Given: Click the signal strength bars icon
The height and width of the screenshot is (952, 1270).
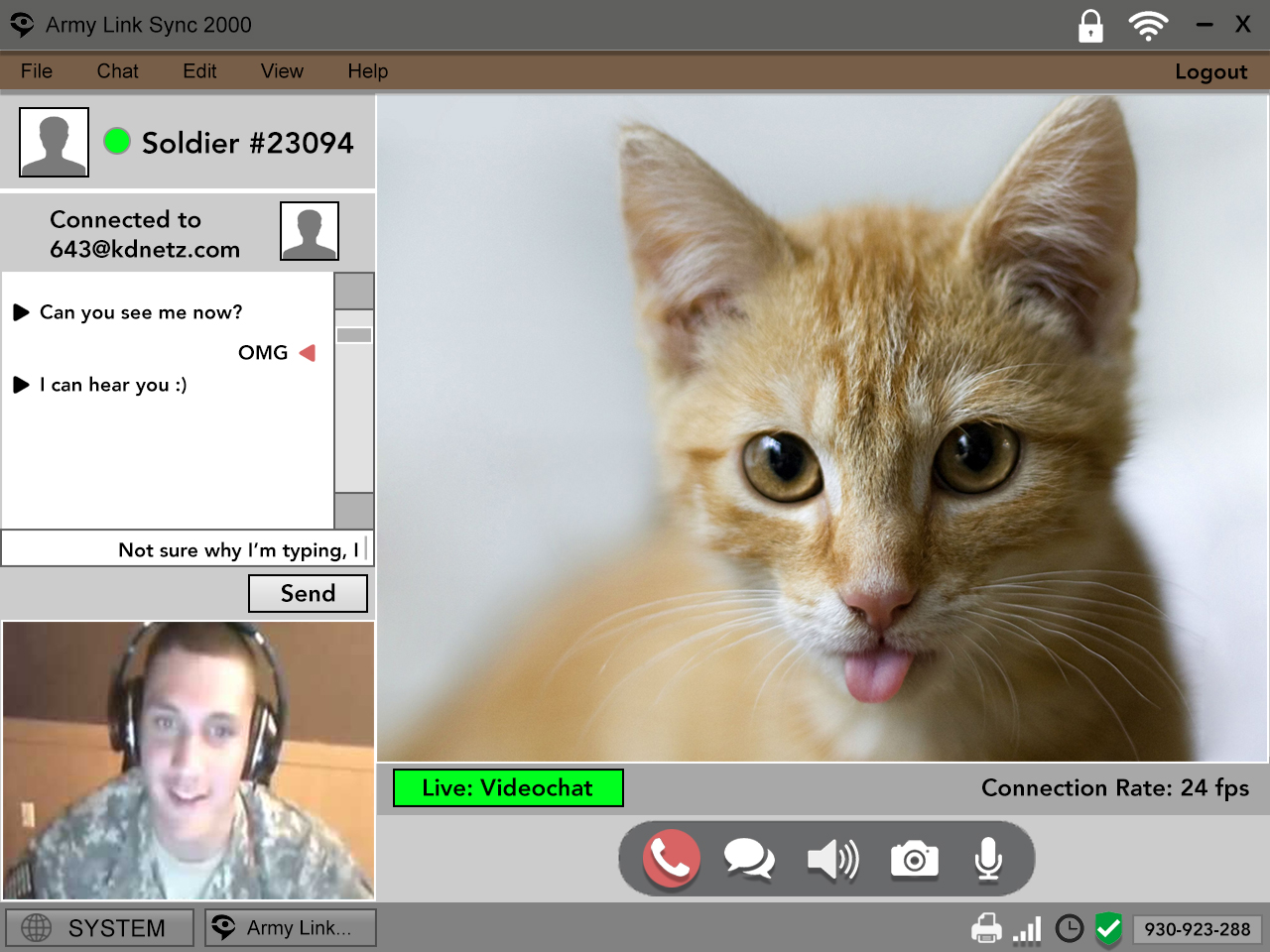Looking at the screenshot, I should (1027, 929).
